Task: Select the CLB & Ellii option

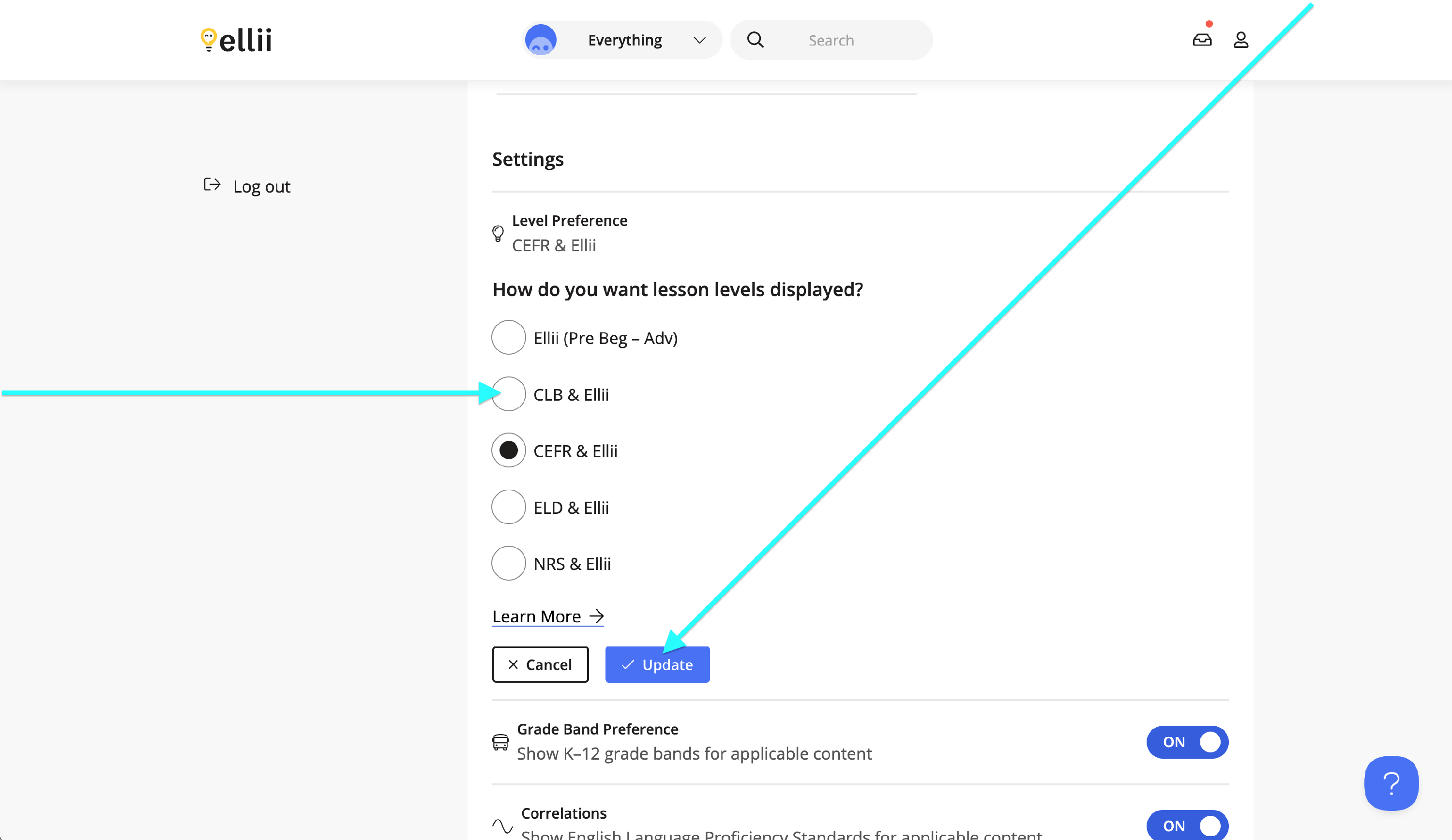Action: click(508, 394)
